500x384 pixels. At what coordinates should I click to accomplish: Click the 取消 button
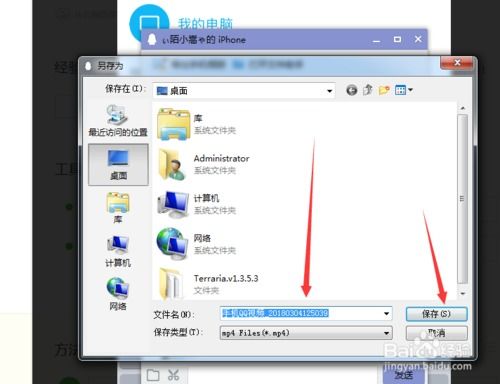coord(436,333)
